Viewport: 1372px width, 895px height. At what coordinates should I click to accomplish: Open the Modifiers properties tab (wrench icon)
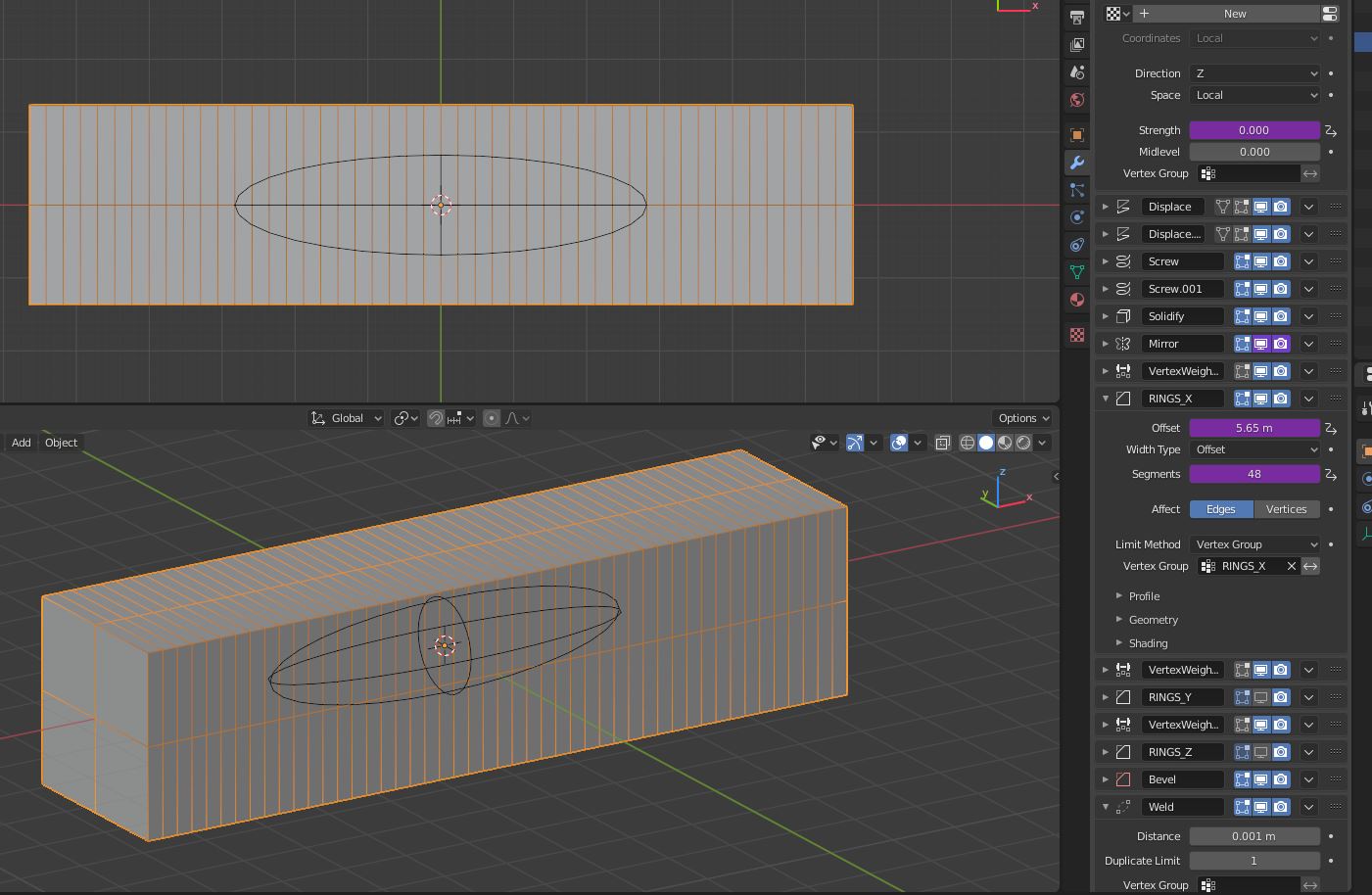(x=1076, y=163)
